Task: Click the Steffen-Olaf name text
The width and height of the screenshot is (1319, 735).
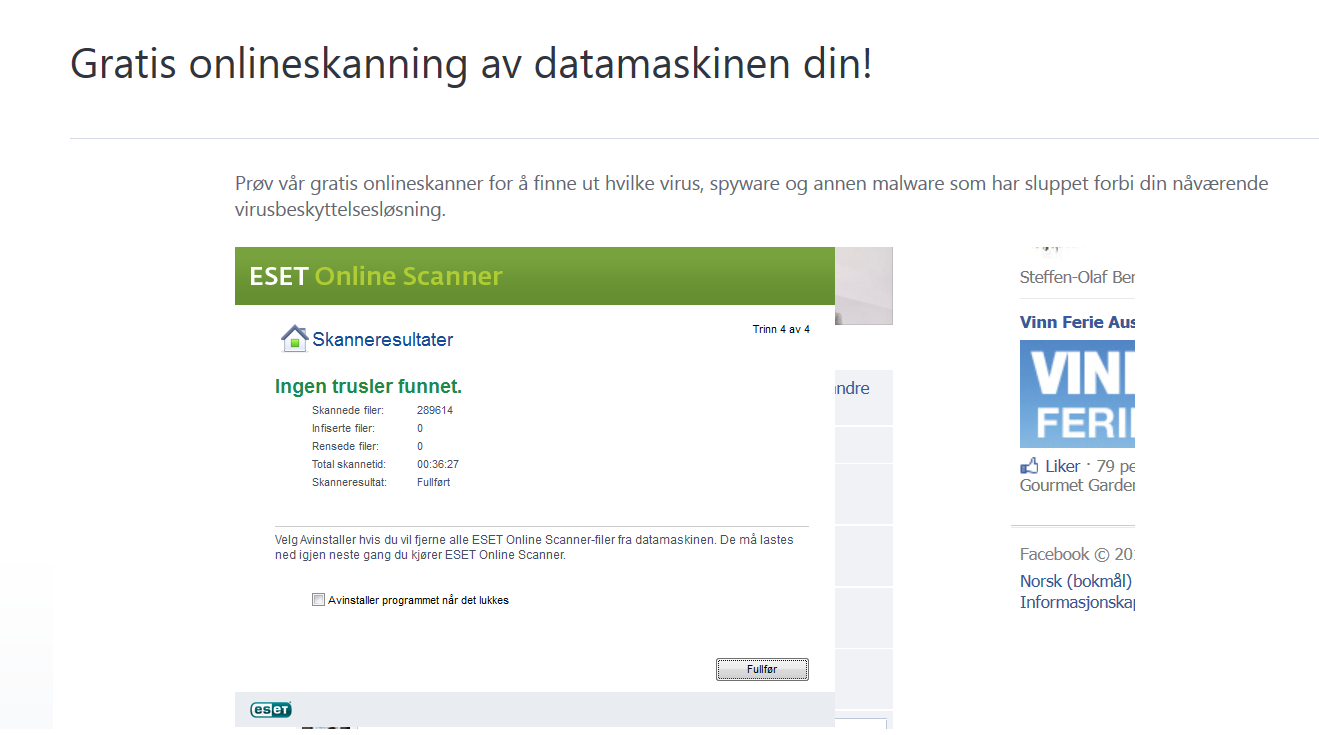Action: pos(1077,277)
